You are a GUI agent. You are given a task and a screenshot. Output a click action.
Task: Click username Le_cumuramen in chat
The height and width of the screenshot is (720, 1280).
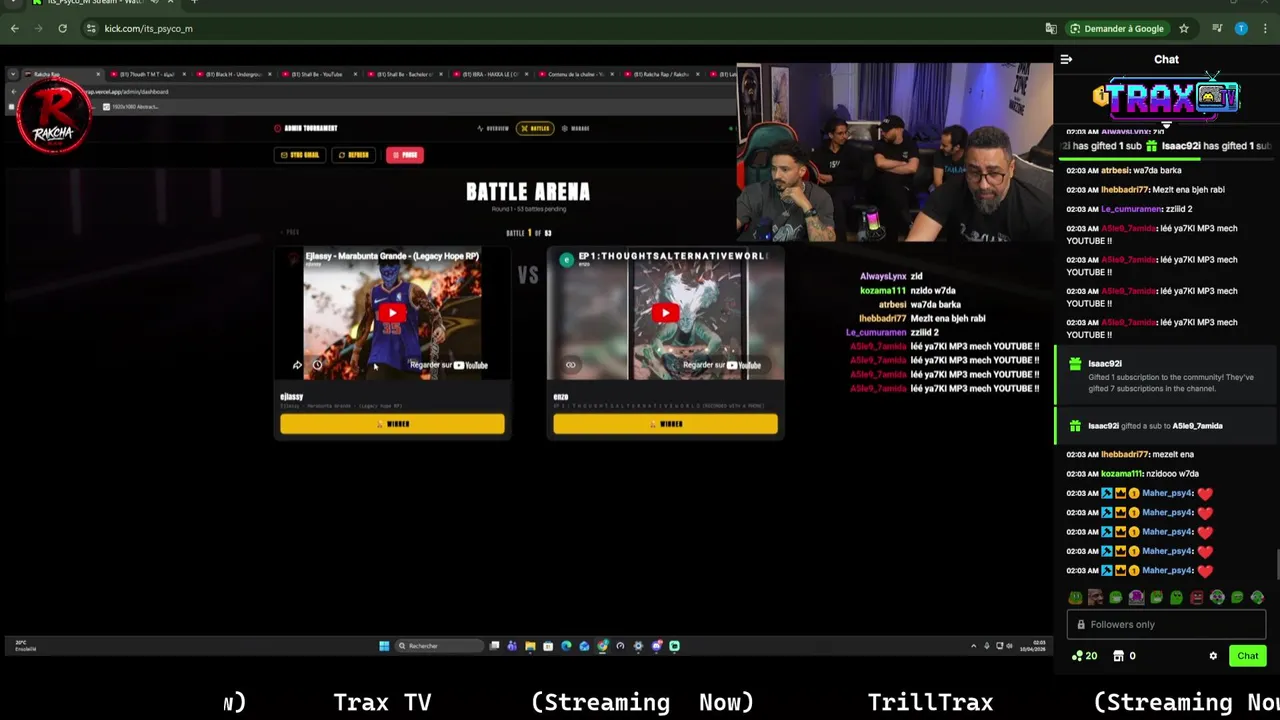click(1130, 209)
